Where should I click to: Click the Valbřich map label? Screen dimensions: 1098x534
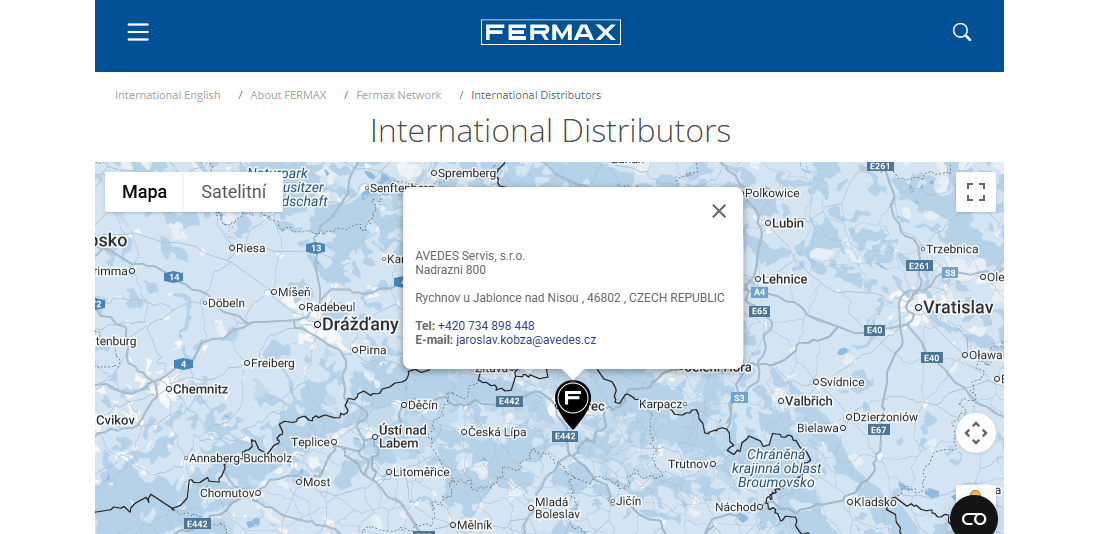809,401
